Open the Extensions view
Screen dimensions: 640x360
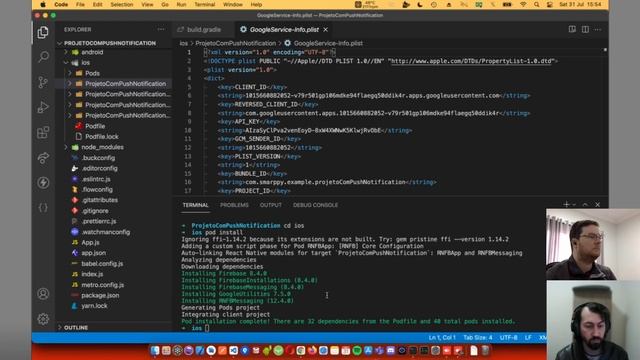point(43,132)
